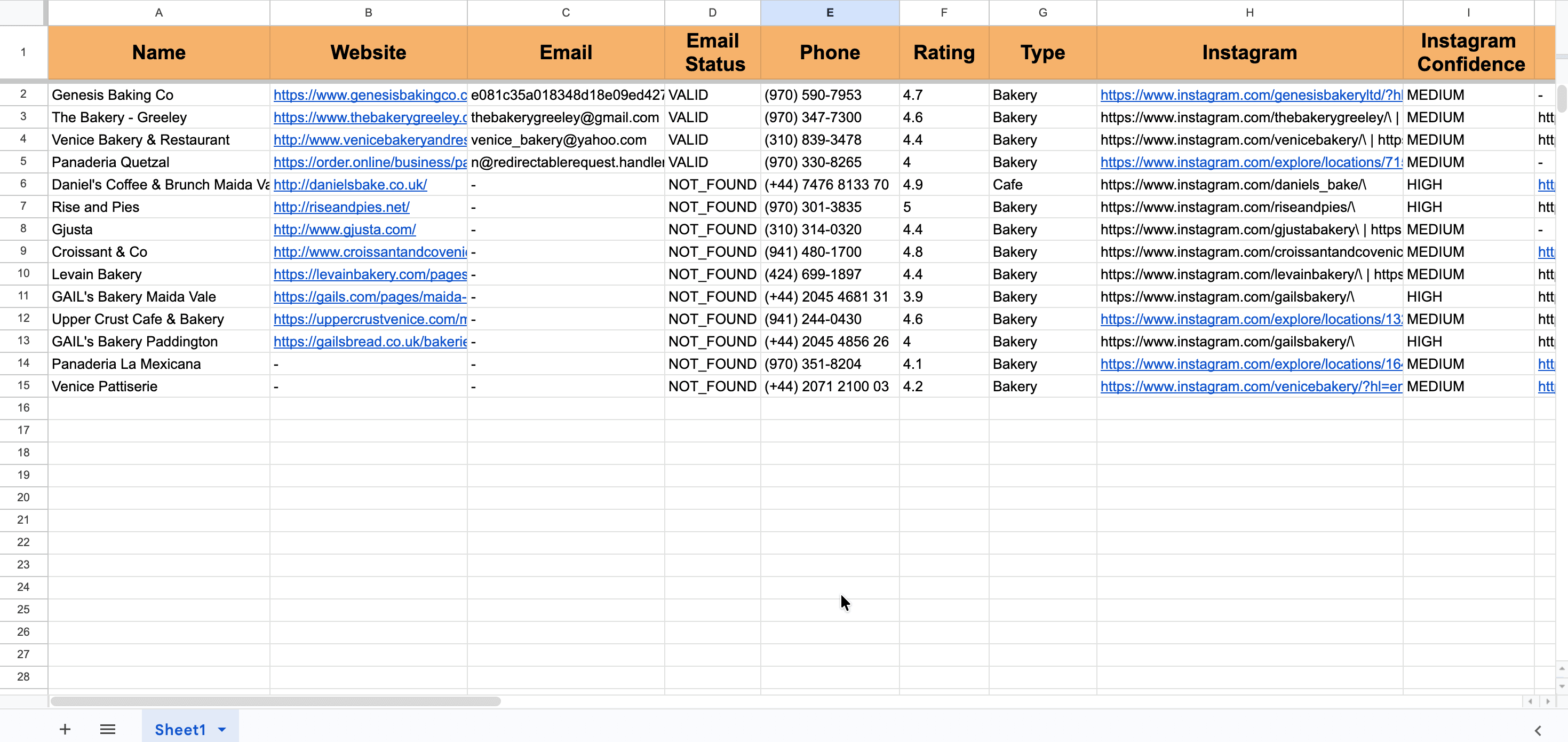The image size is (1568, 742).
Task: Open the Genesis Baking Co website link
Action: point(370,95)
